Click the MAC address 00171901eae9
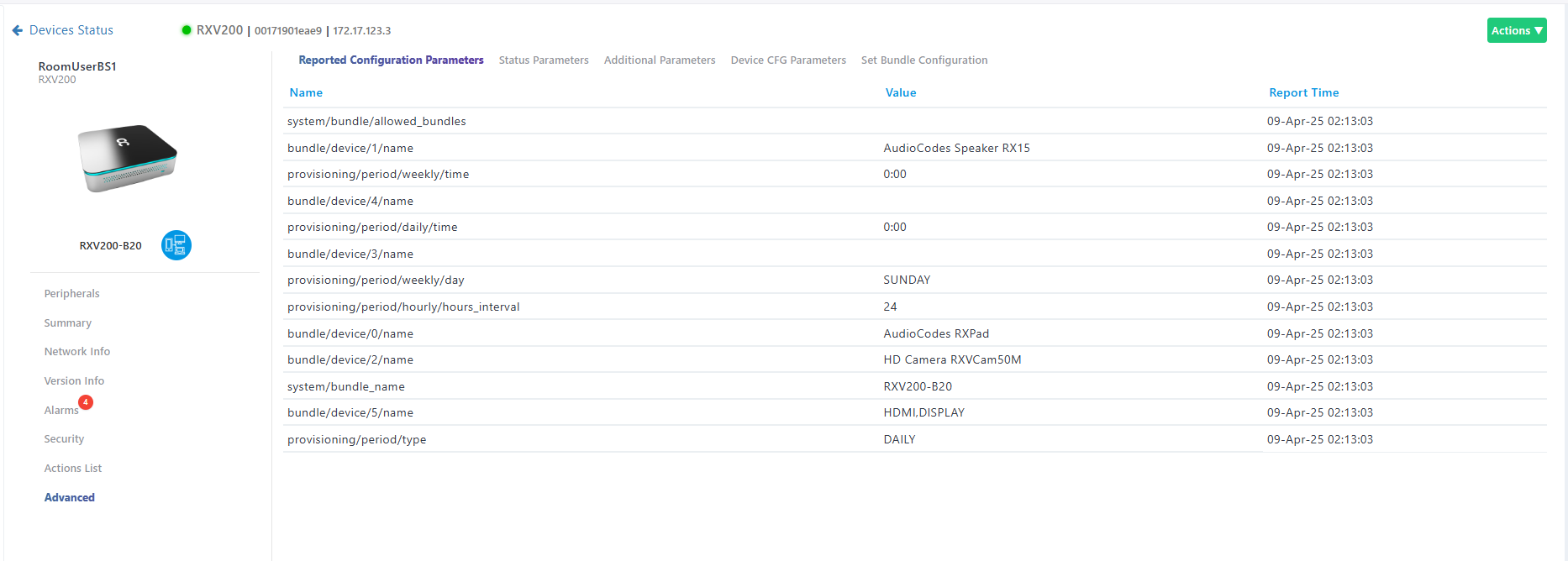The height and width of the screenshot is (561, 1568). pyautogui.click(x=288, y=31)
